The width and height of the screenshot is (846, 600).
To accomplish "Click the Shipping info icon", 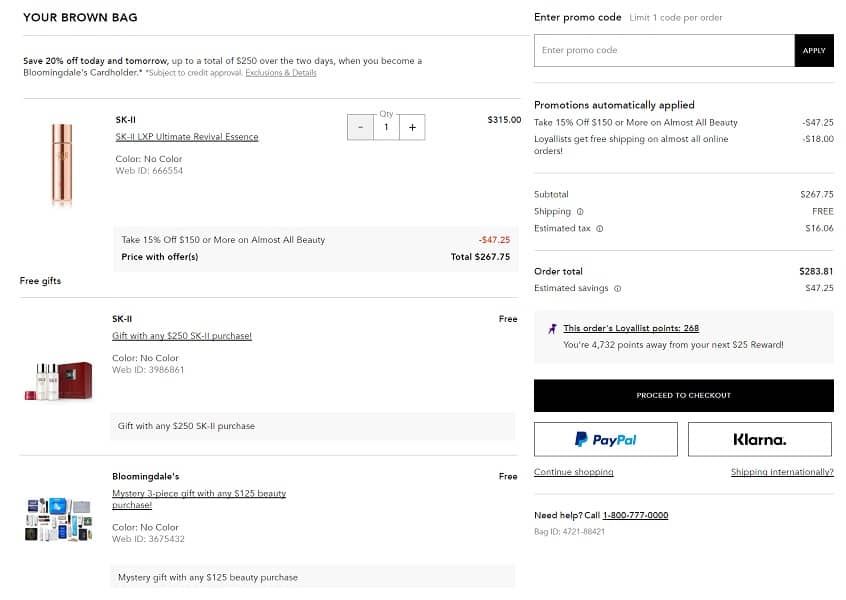I will 580,212.
